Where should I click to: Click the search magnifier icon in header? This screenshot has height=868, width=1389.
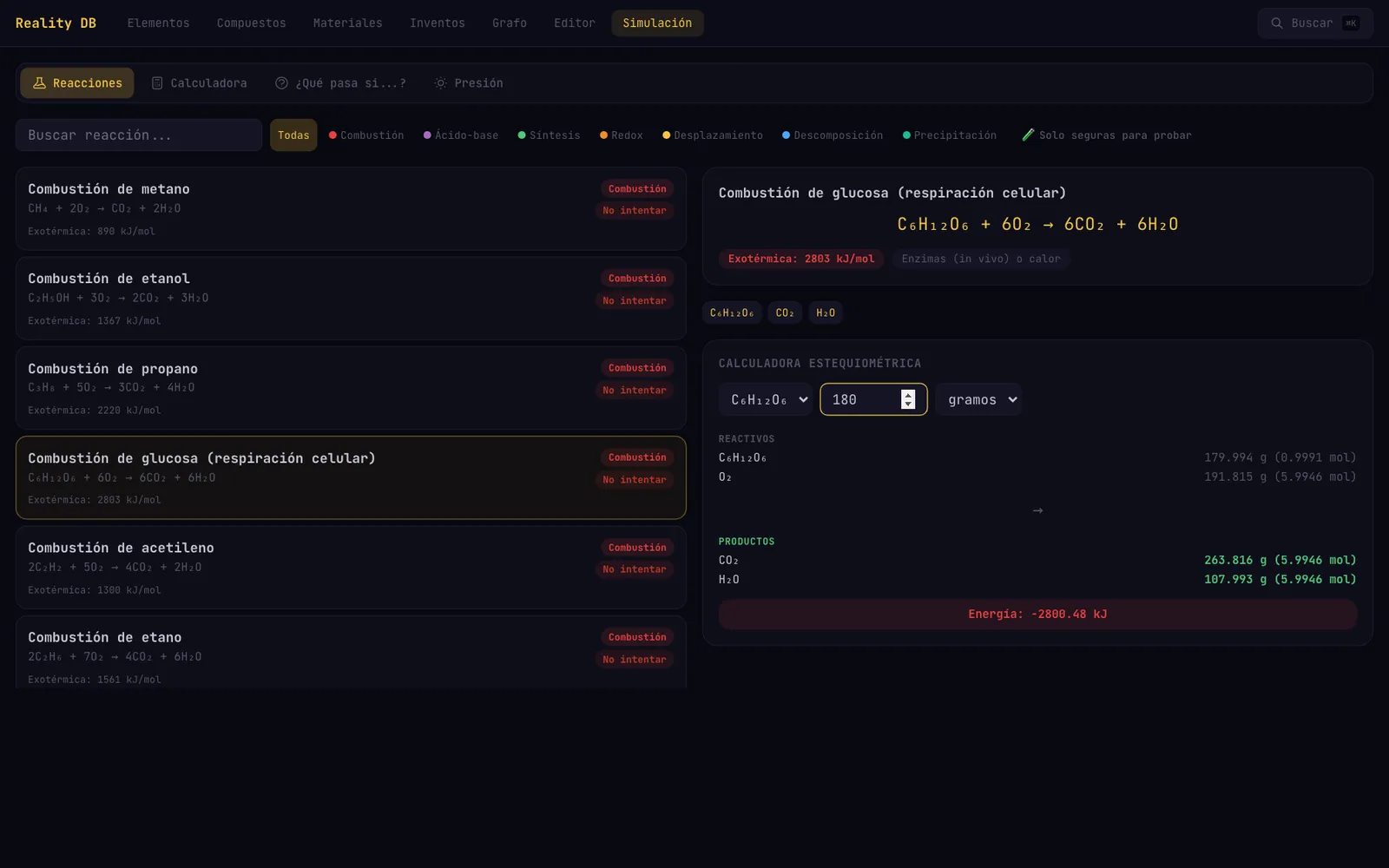(1276, 23)
